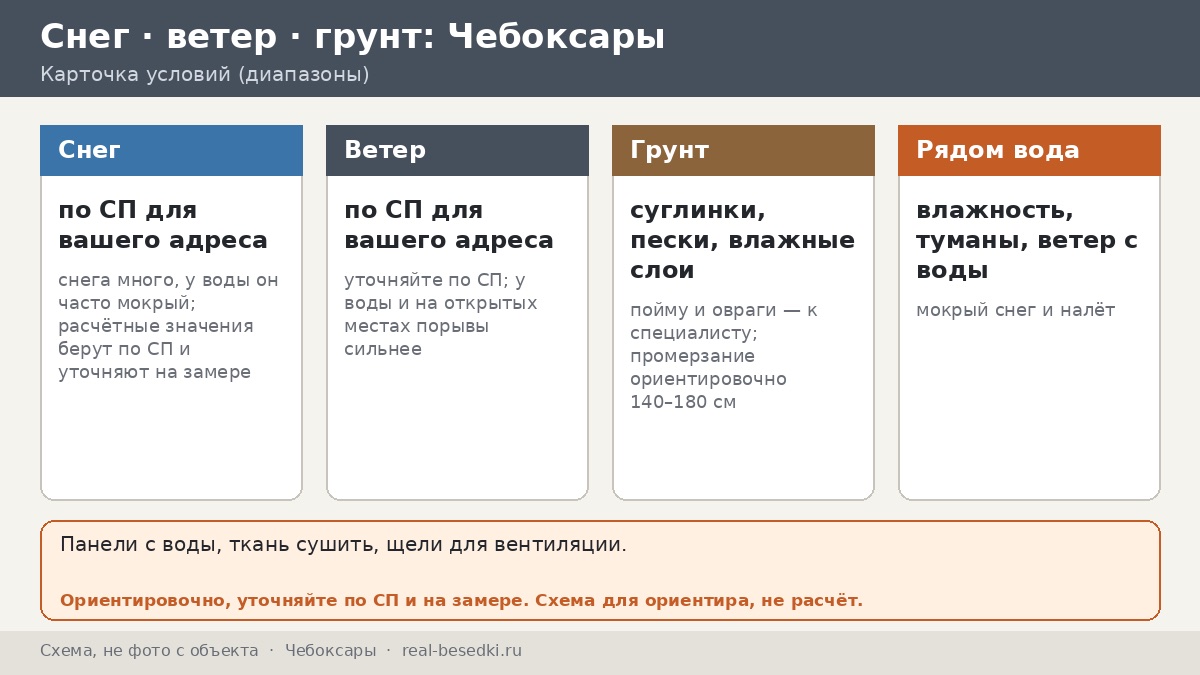Open the real-besedki.ru footer link

tap(462, 651)
